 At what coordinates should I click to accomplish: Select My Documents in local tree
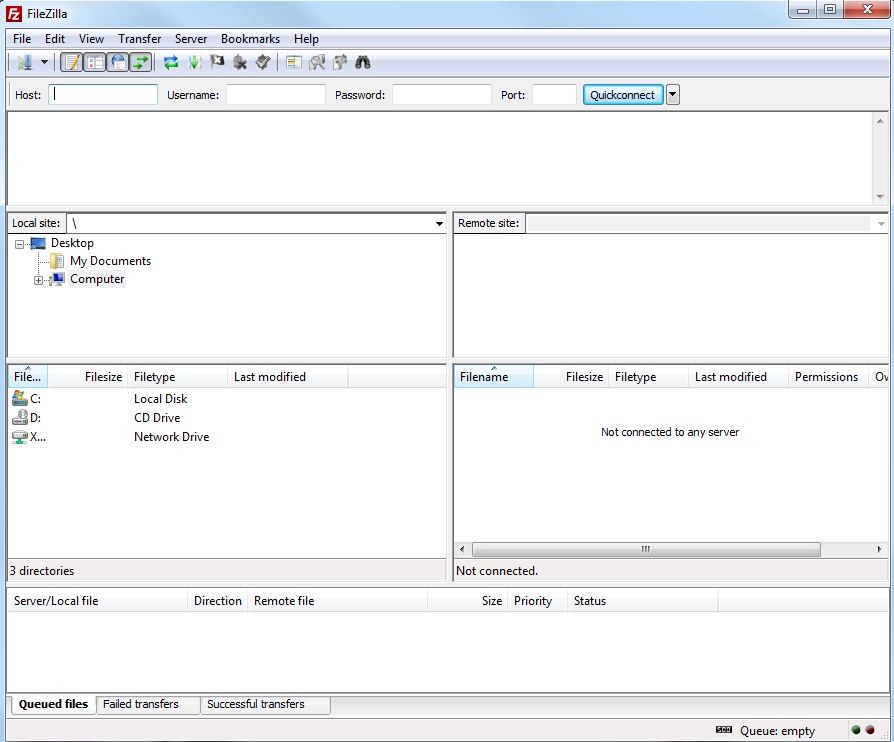(111, 261)
